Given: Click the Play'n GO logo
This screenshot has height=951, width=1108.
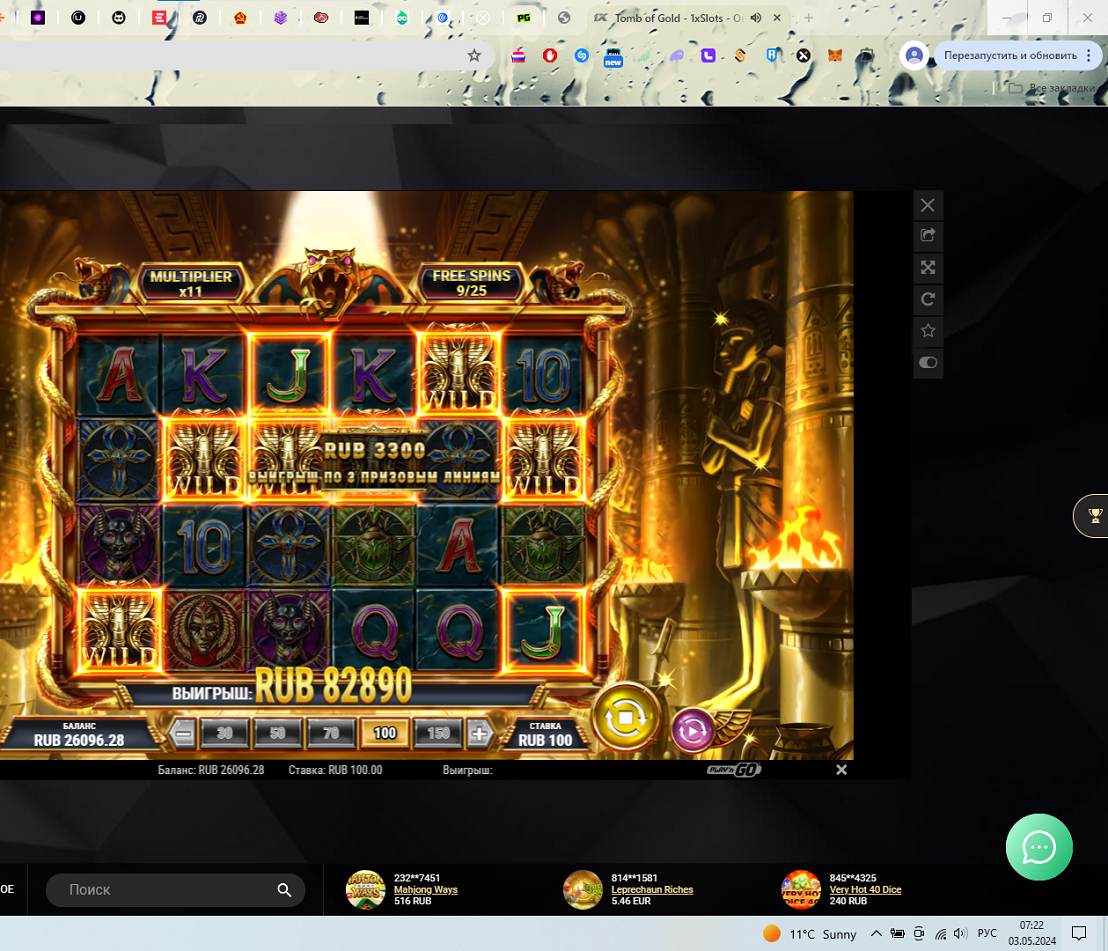Looking at the screenshot, I should point(734,770).
